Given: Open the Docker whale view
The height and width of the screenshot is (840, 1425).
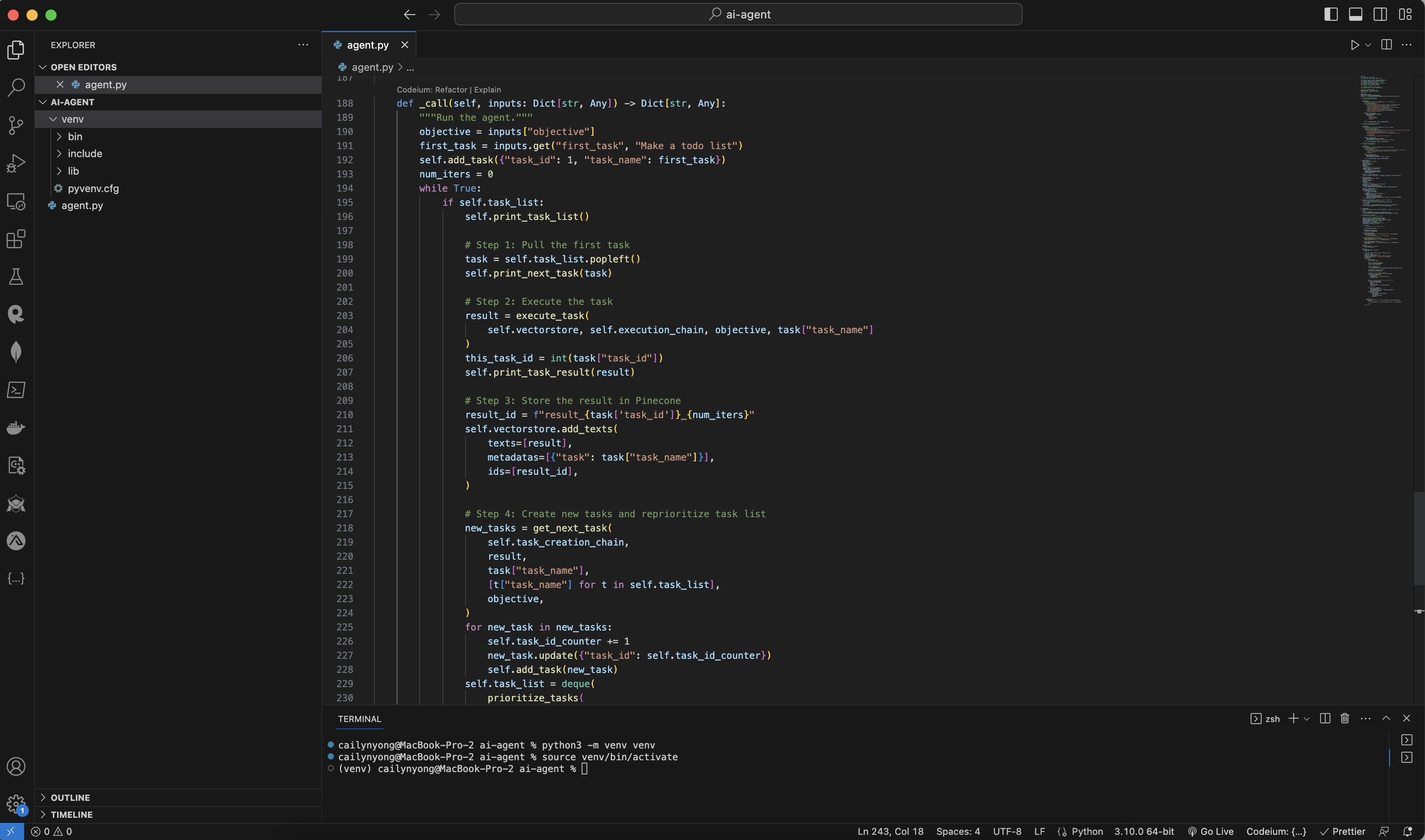Looking at the screenshot, I should [x=16, y=428].
